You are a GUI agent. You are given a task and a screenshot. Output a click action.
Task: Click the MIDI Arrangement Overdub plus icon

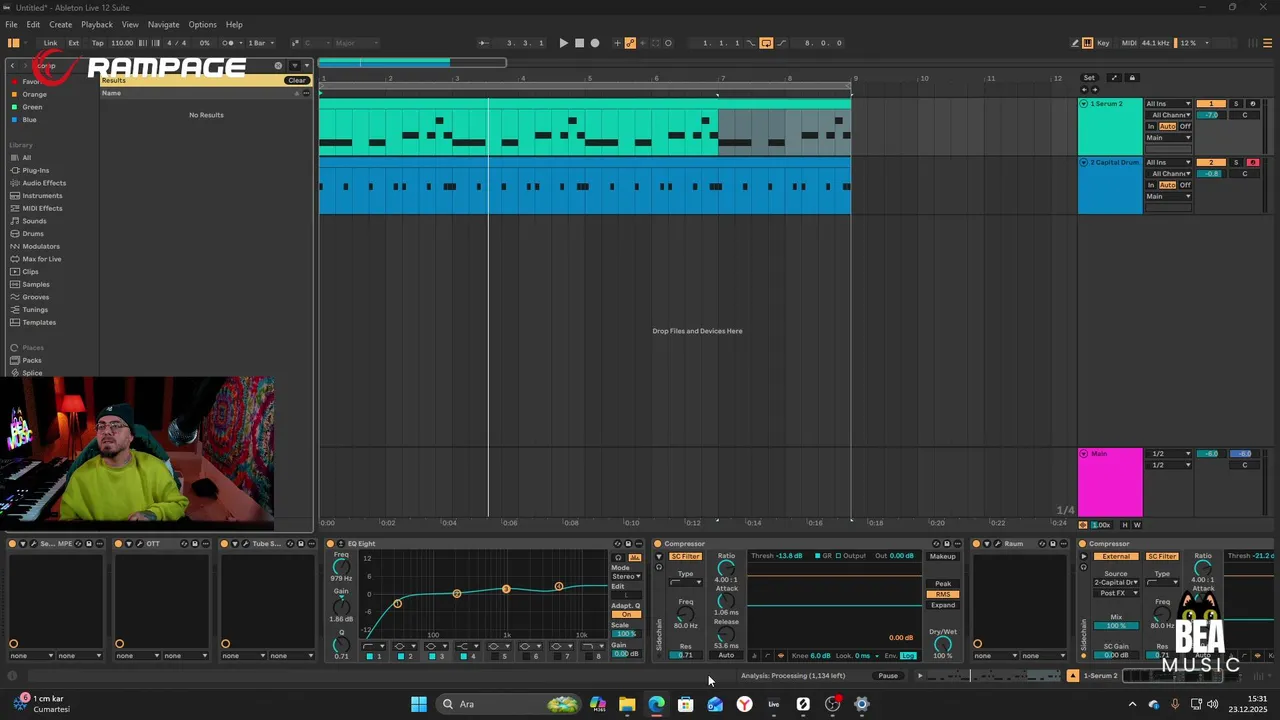pyautogui.click(x=617, y=43)
